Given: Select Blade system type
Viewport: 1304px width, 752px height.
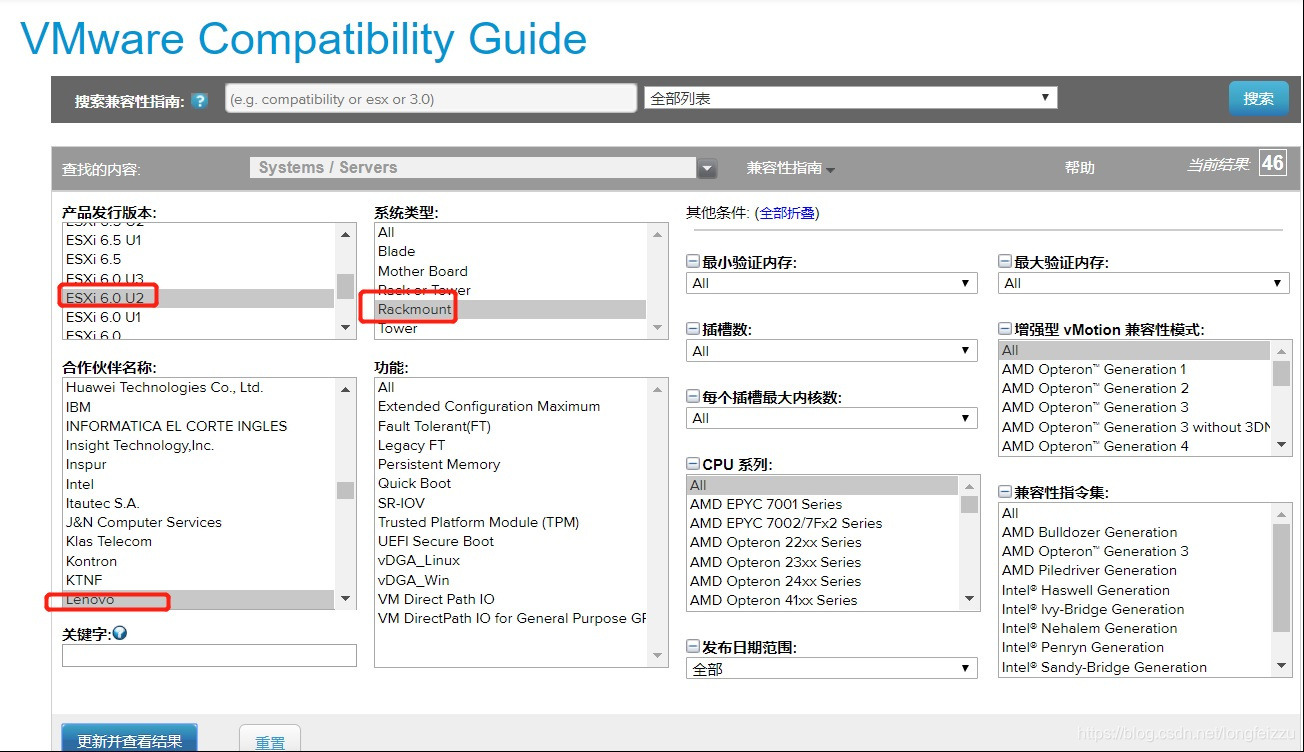Looking at the screenshot, I should 510,252.
